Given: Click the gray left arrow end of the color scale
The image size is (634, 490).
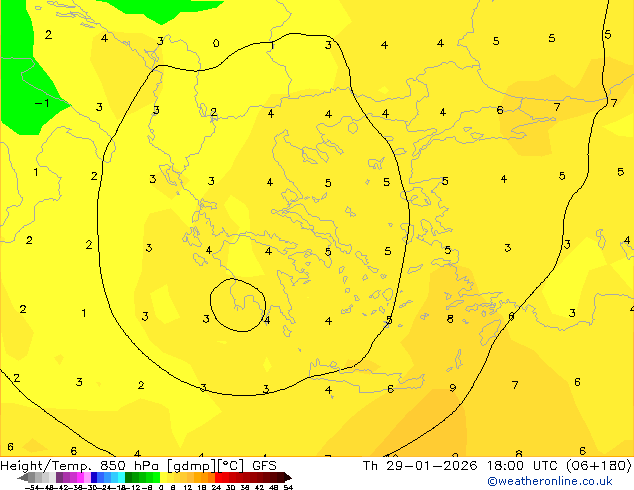Looking at the screenshot, I should (x=23, y=477).
